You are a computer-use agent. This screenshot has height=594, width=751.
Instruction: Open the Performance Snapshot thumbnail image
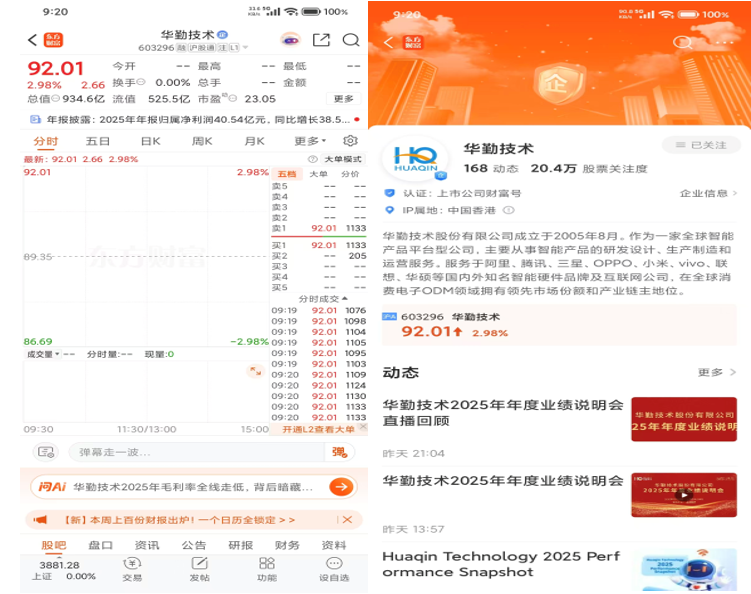pyautogui.click(x=684, y=570)
